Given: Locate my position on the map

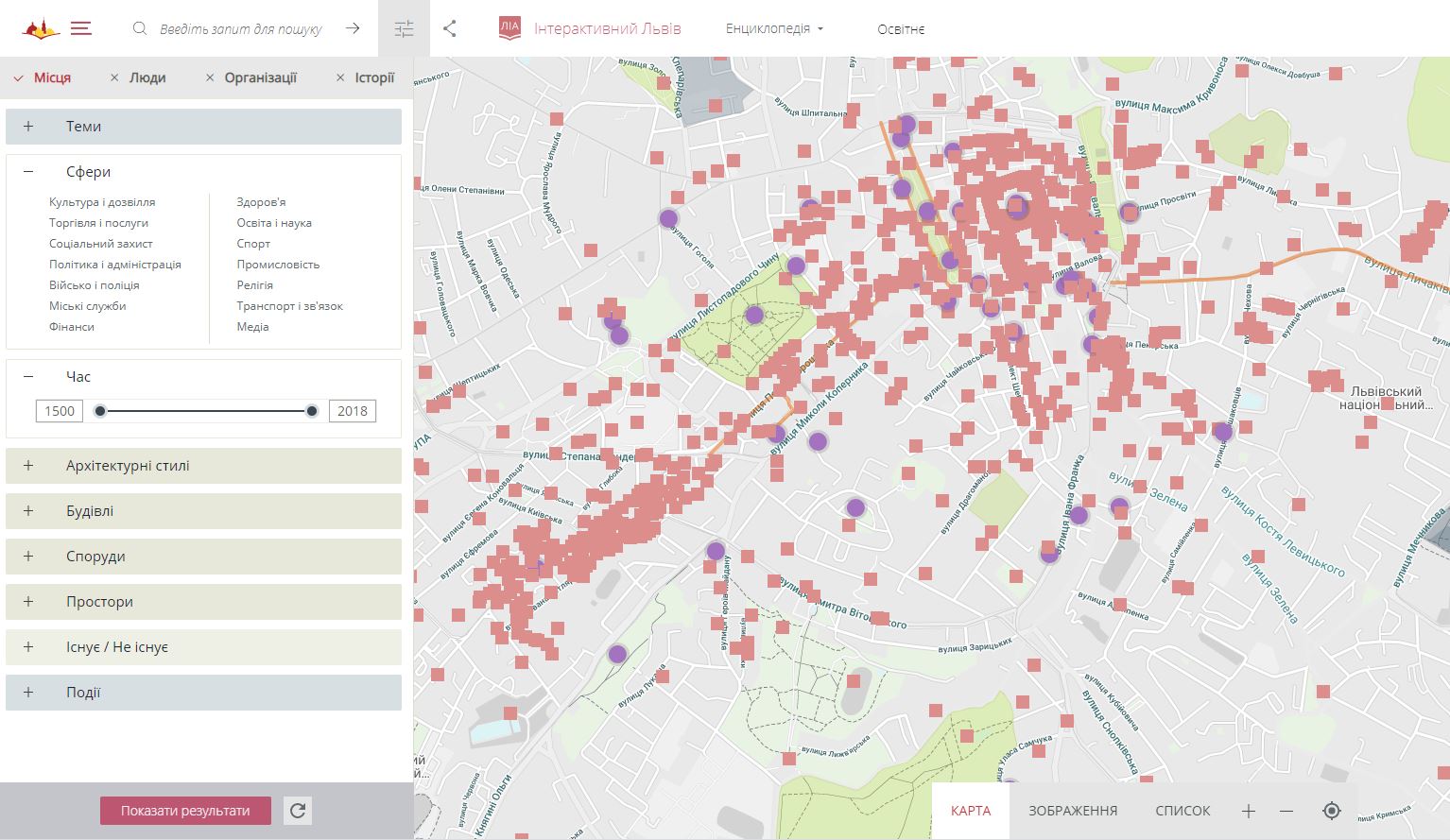Looking at the screenshot, I should (1332, 811).
